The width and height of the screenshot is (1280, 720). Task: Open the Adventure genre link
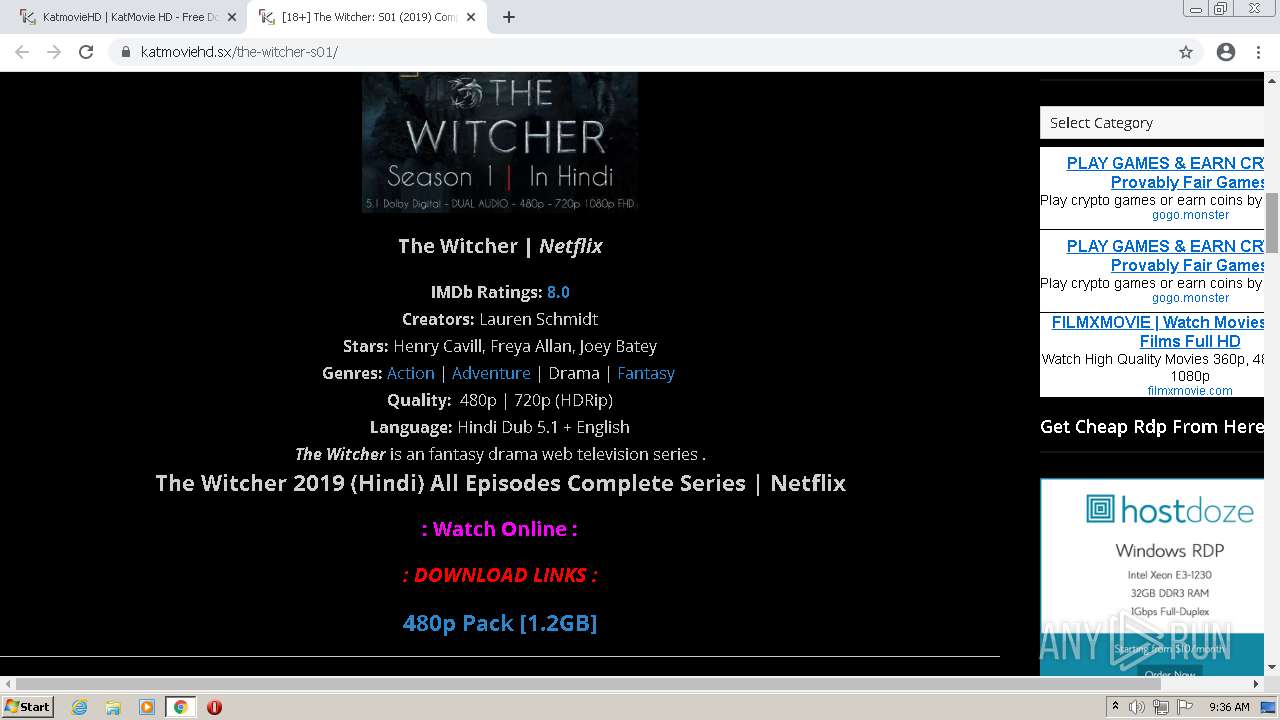491,373
